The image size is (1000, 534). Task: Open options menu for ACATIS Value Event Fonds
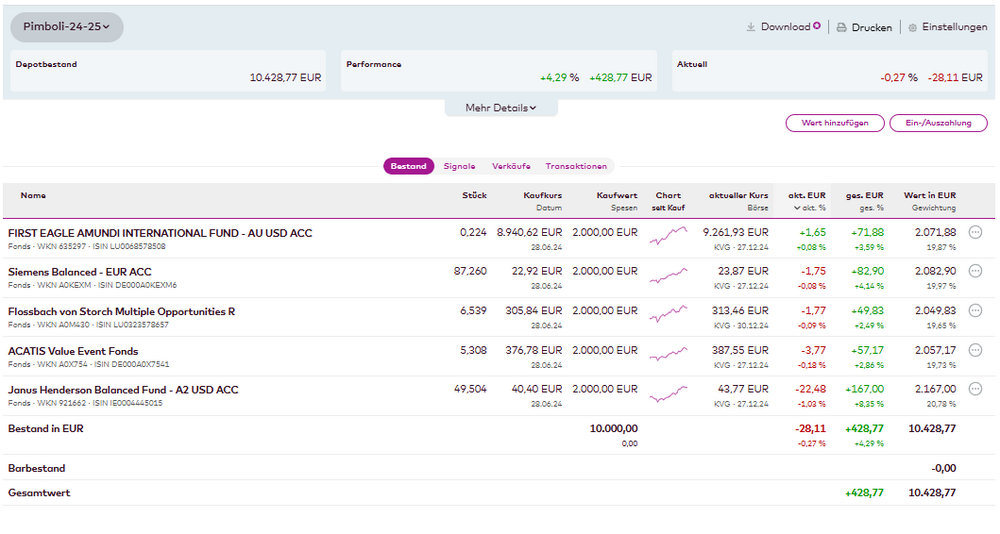pos(976,351)
